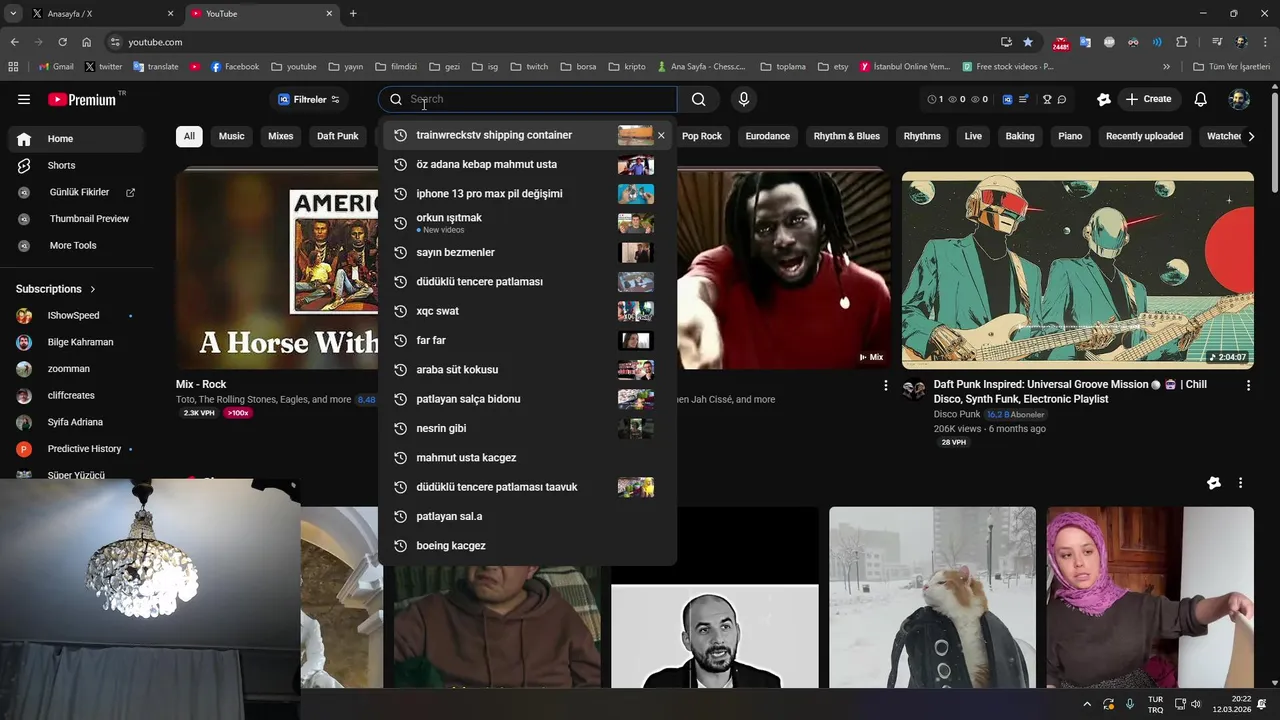The image size is (1280, 720).
Task: Click the search magnifier button
Action: (698, 99)
